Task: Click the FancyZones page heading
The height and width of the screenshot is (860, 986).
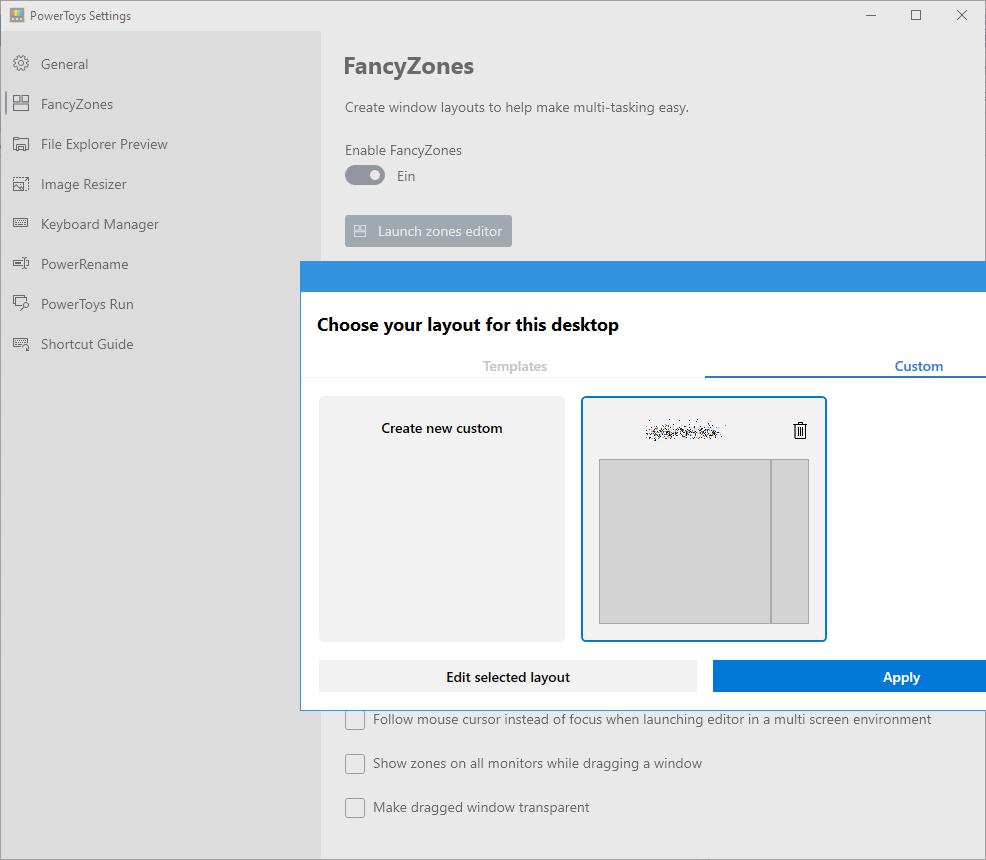Action: [x=409, y=66]
